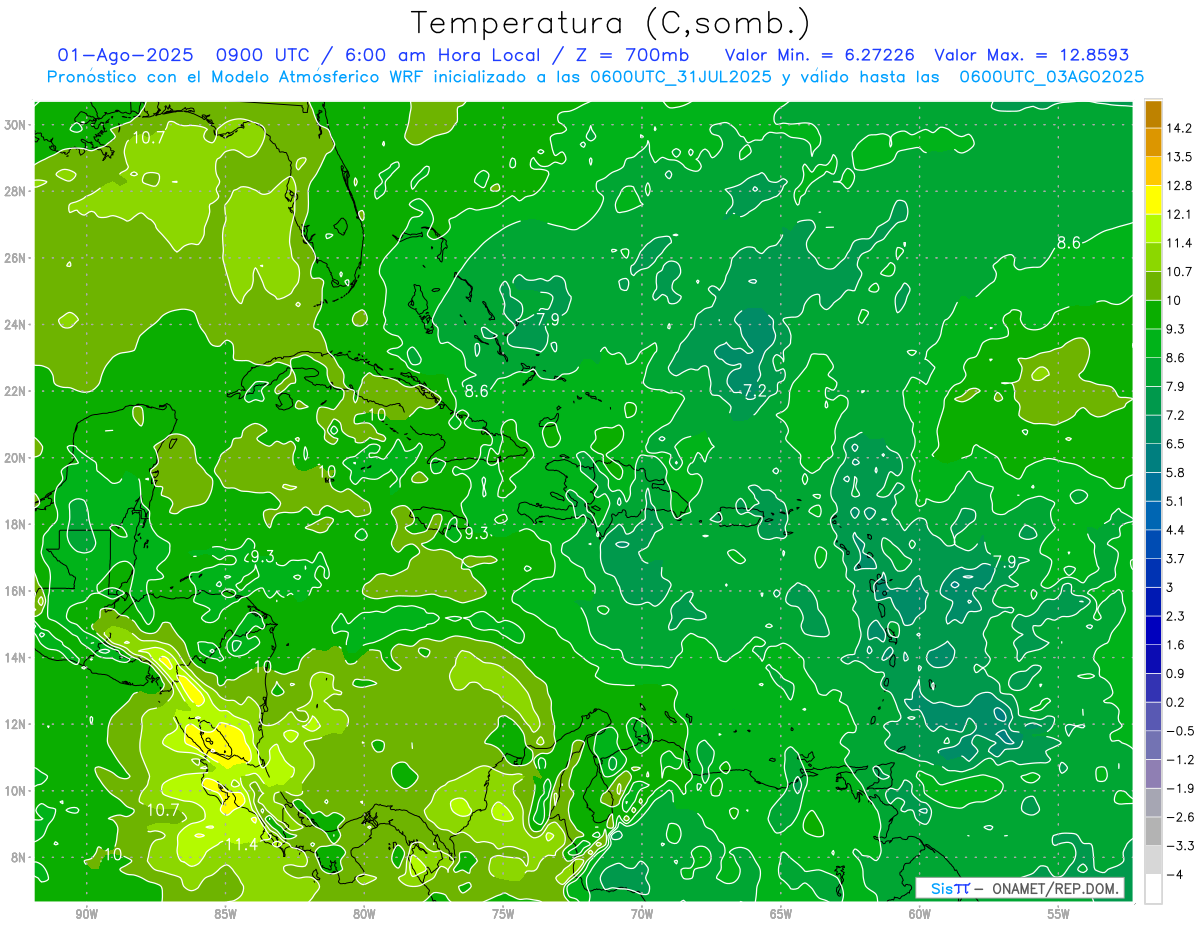Click the -0.5 colorbar tick label
This screenshot has width=1200, height=927.
click(x=1180, y=731)
